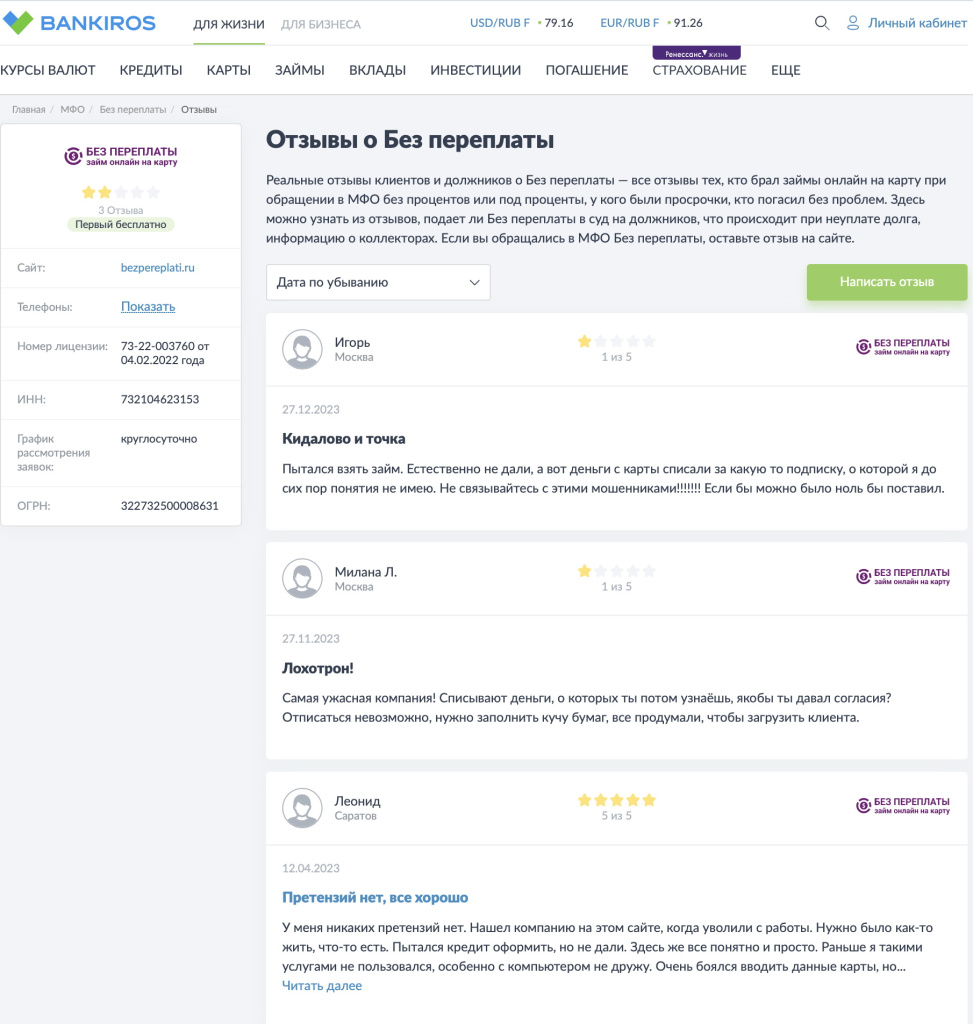This screenshot has height=1024, width=973.
Task: Reveal phone numbers via Показать link
Action: click(x=148, y=307)
